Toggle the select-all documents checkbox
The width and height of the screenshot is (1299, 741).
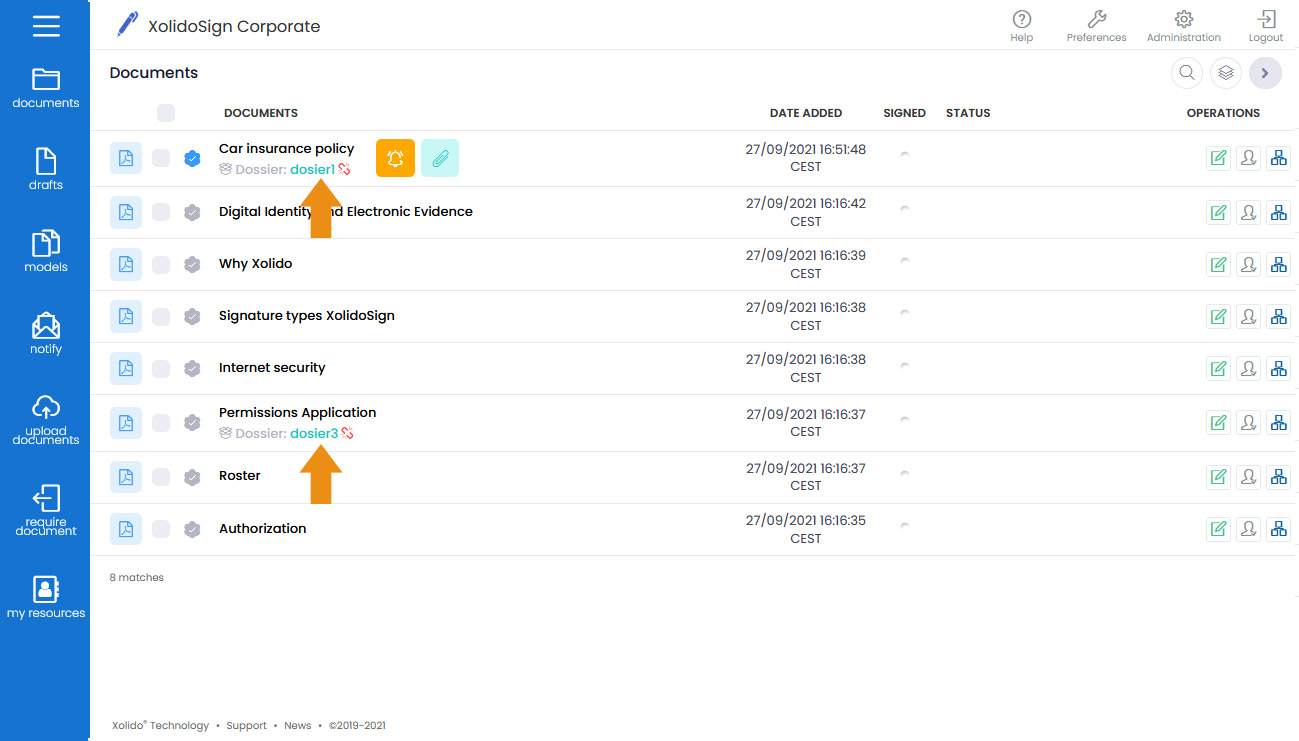point(166,113)
